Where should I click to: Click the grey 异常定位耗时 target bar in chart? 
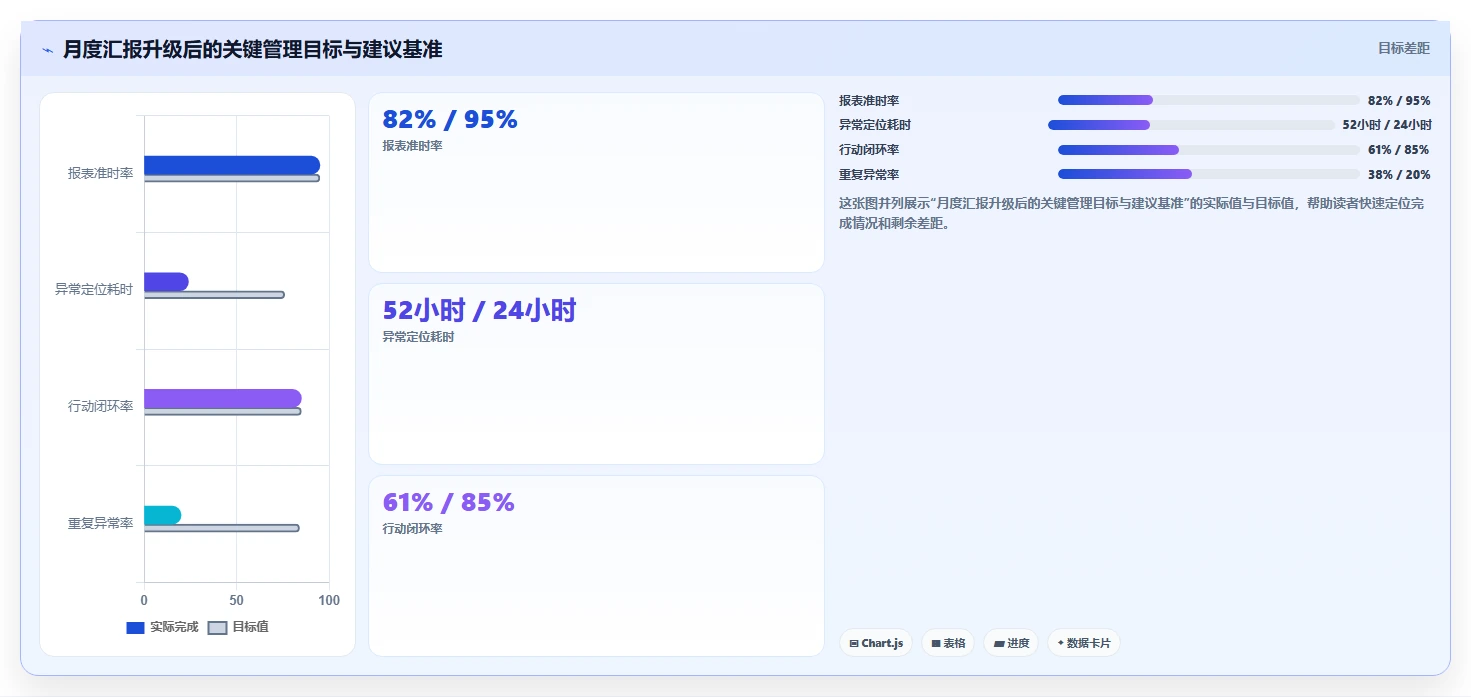pyautogui.click(x=214, y=295)
